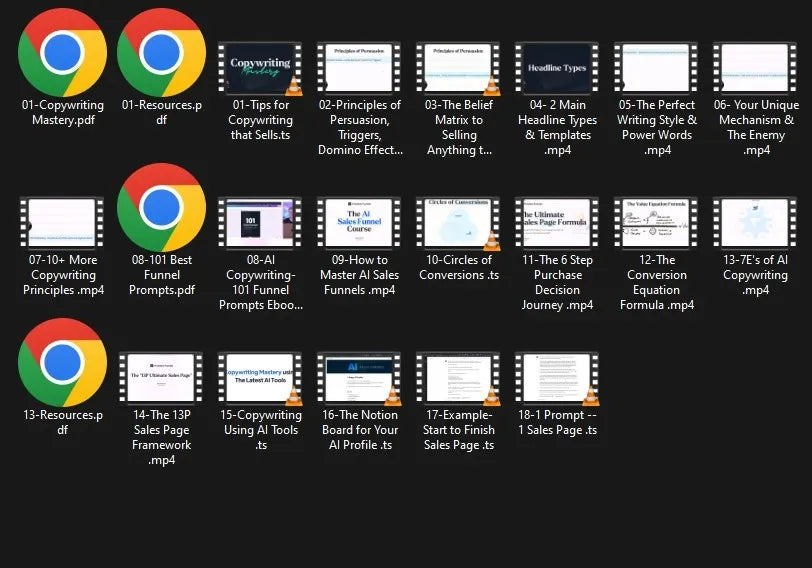
Task: Select the 03-The Belief Matrix video file
Action: click(459, 68)
